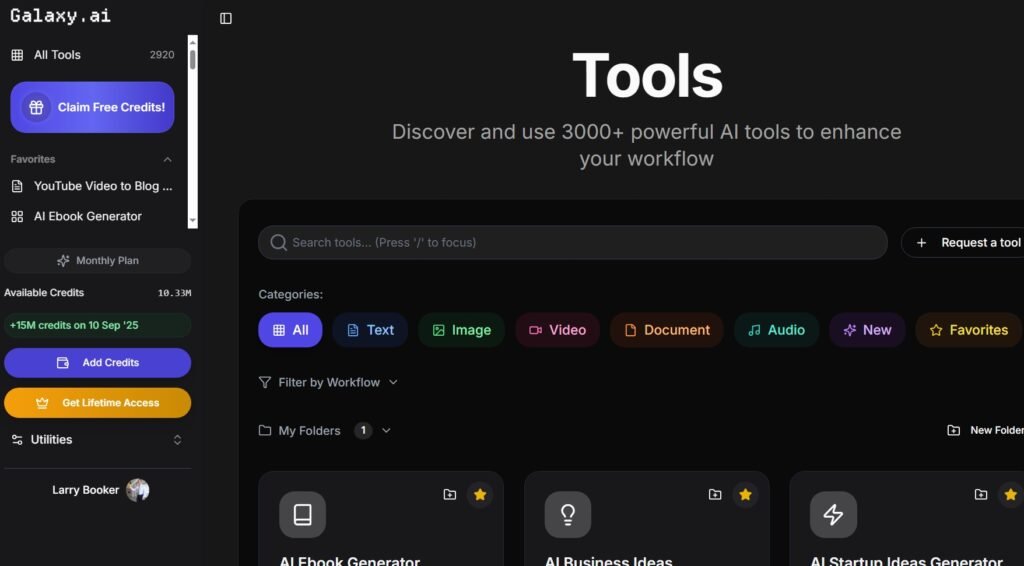1024x566 pixels.
Task: Add AI Business Ideas to folder
Action: [x=715, y=494]
